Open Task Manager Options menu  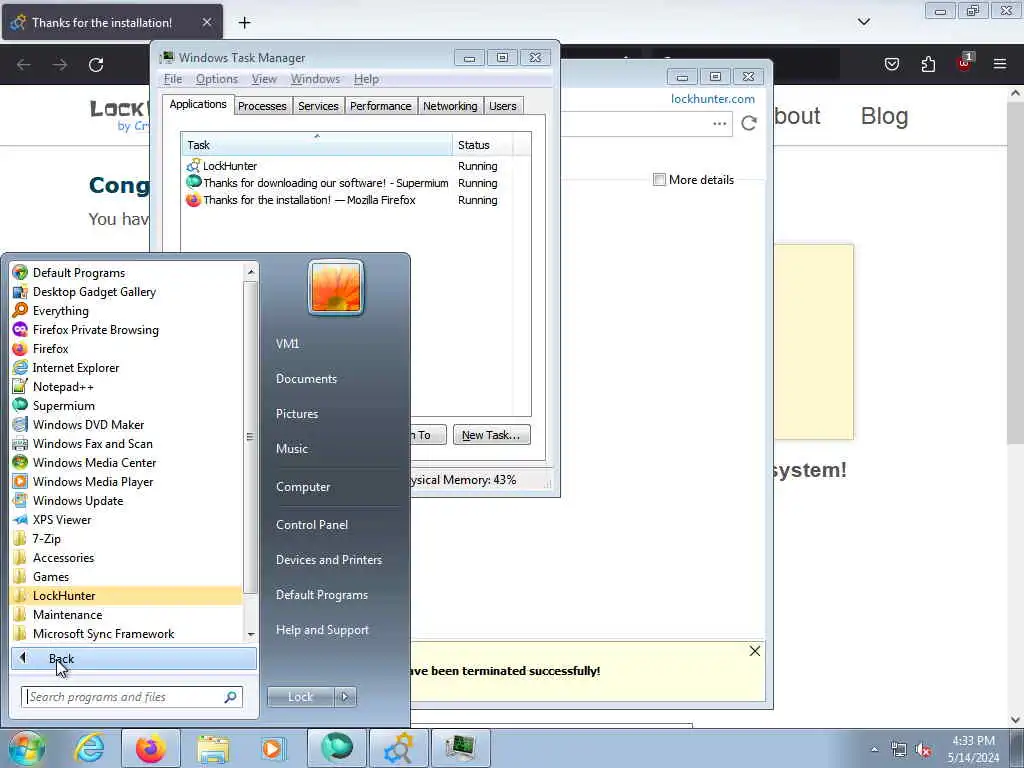217,78
